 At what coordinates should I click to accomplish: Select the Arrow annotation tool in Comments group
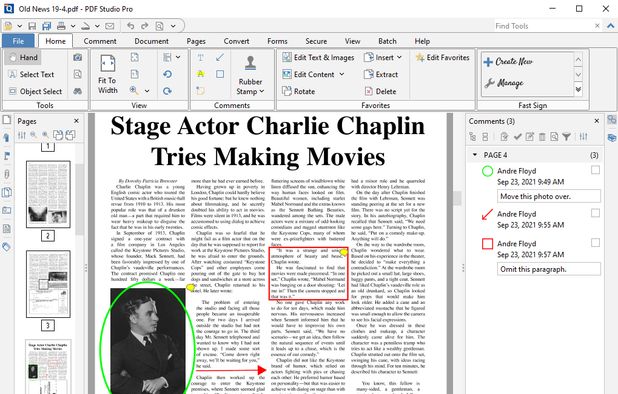[220, 58]
